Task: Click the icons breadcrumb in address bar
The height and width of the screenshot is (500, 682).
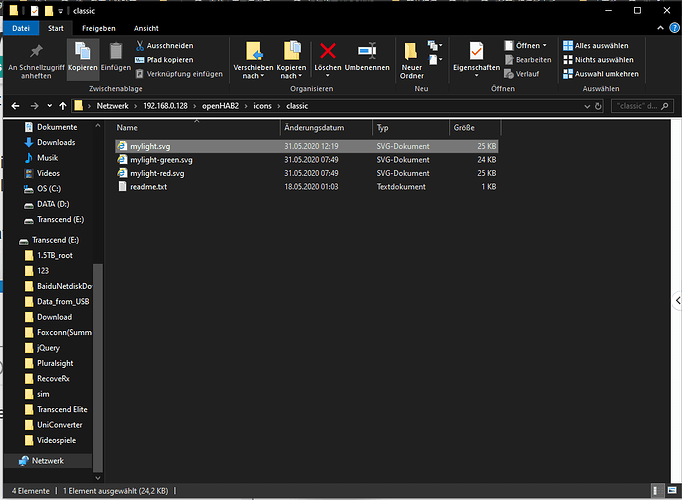Action: [262, 106]
